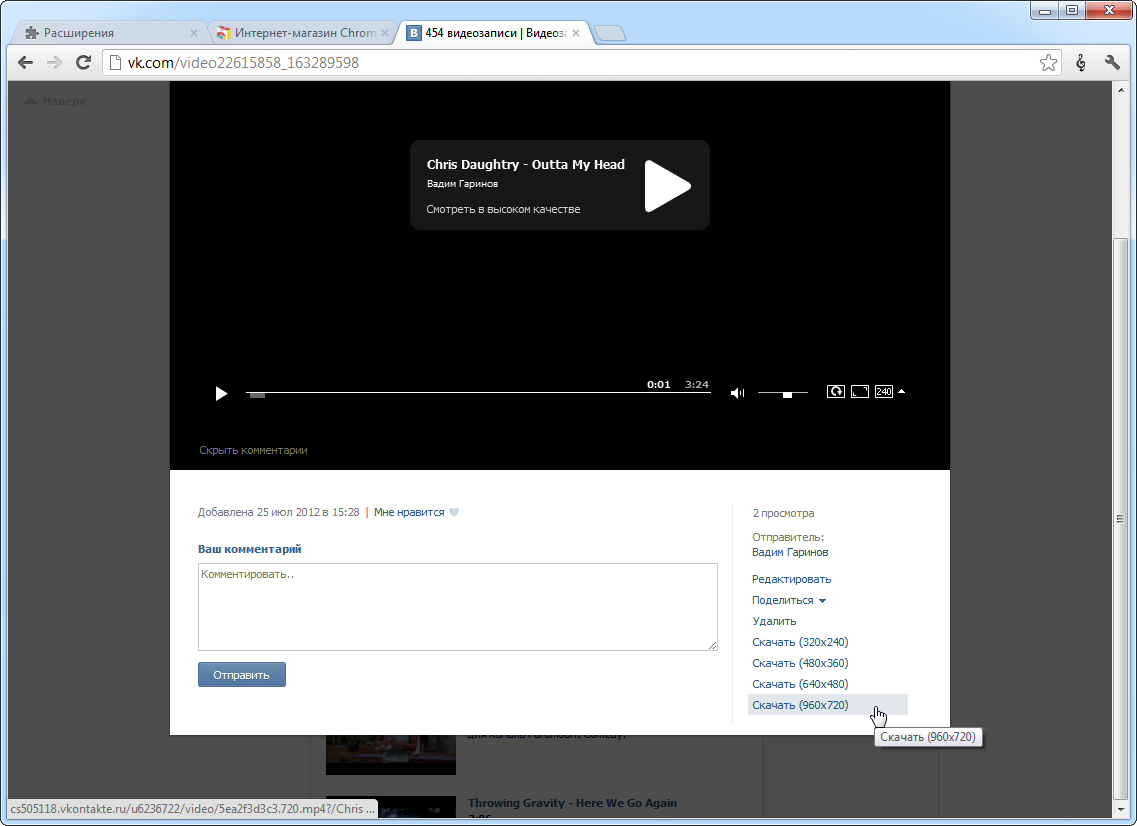Click the Вадим Гаринов name in player overlay
Screen dimensions: 1137x826
(x=463, y=183)
